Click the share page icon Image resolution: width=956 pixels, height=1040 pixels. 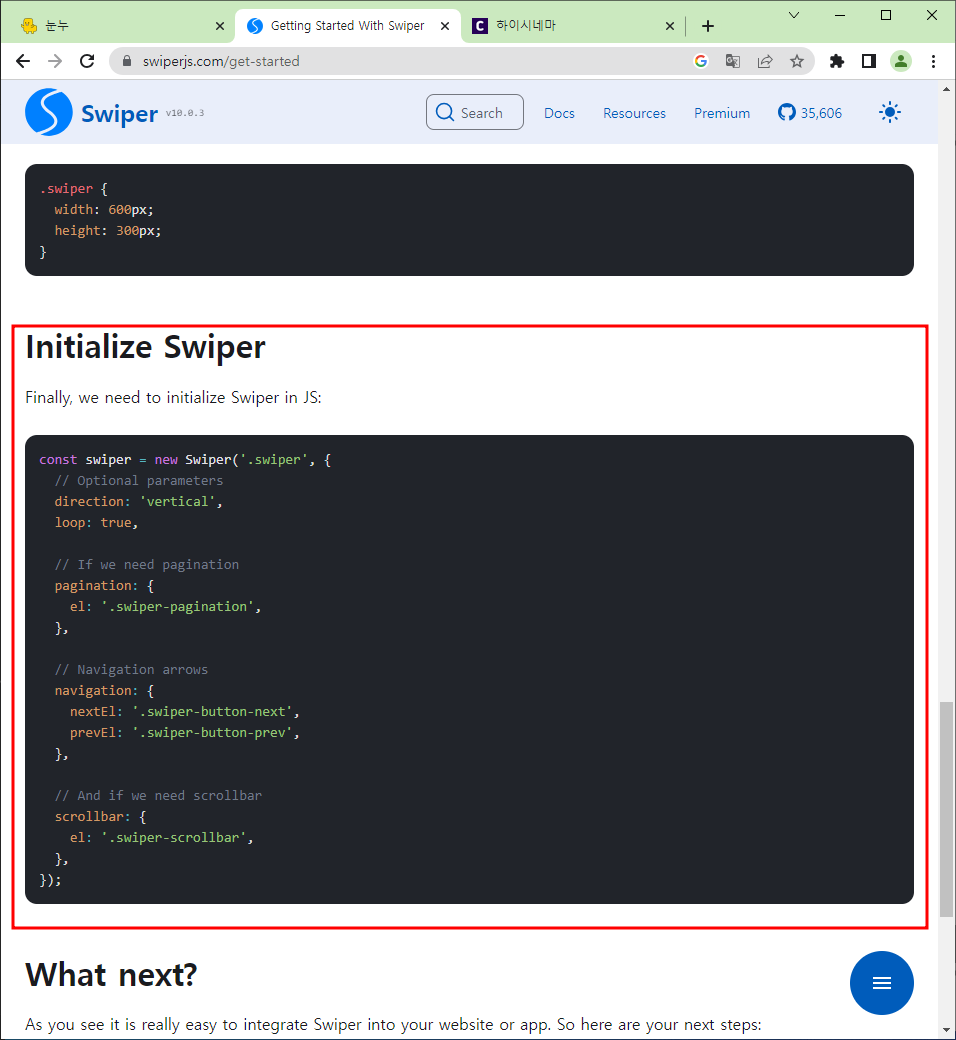coord(765,61)
